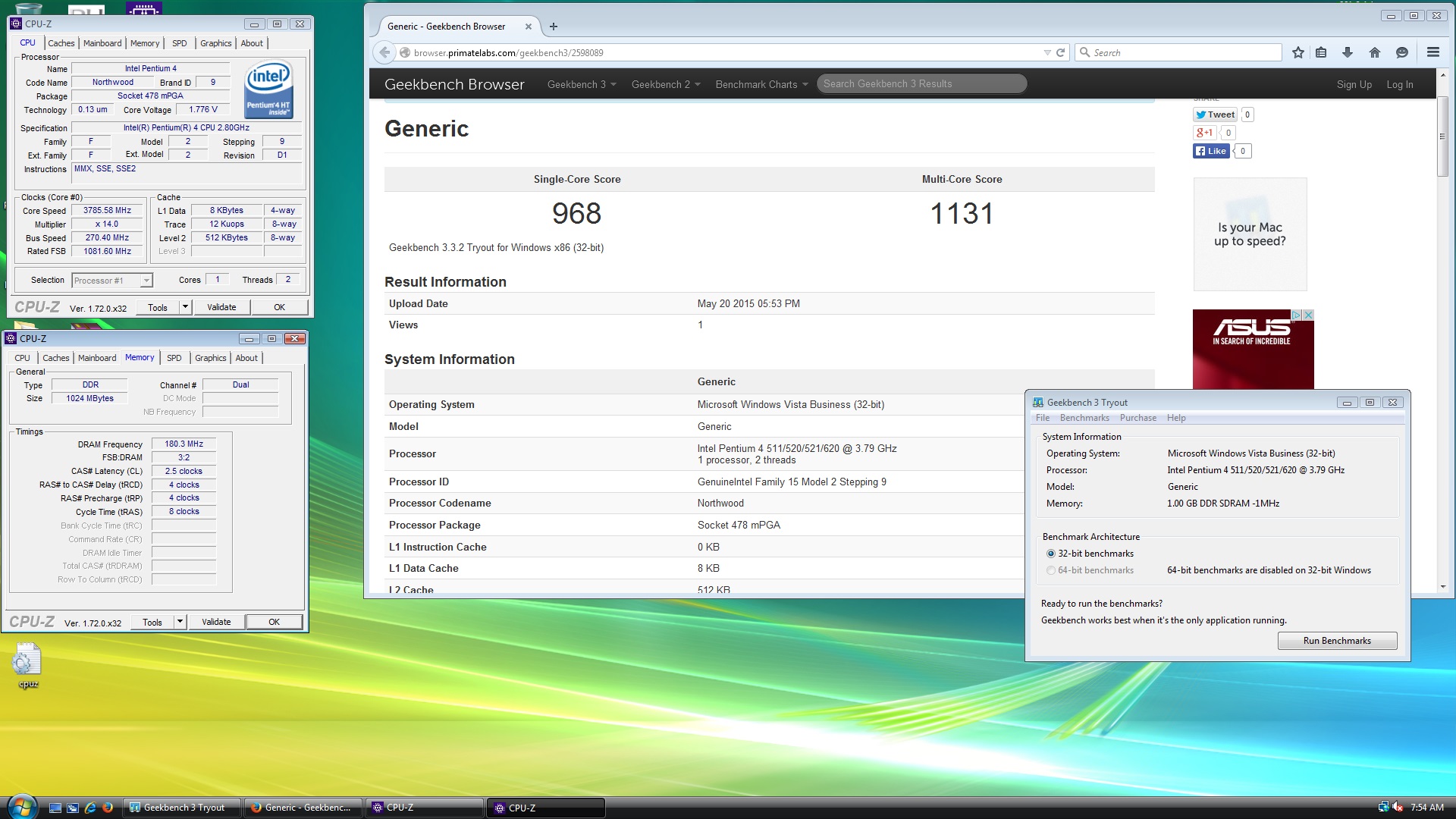Open About tab in Memory CPU-Z window
Viewport: 1456px width, 819px height.
[246, 358]
